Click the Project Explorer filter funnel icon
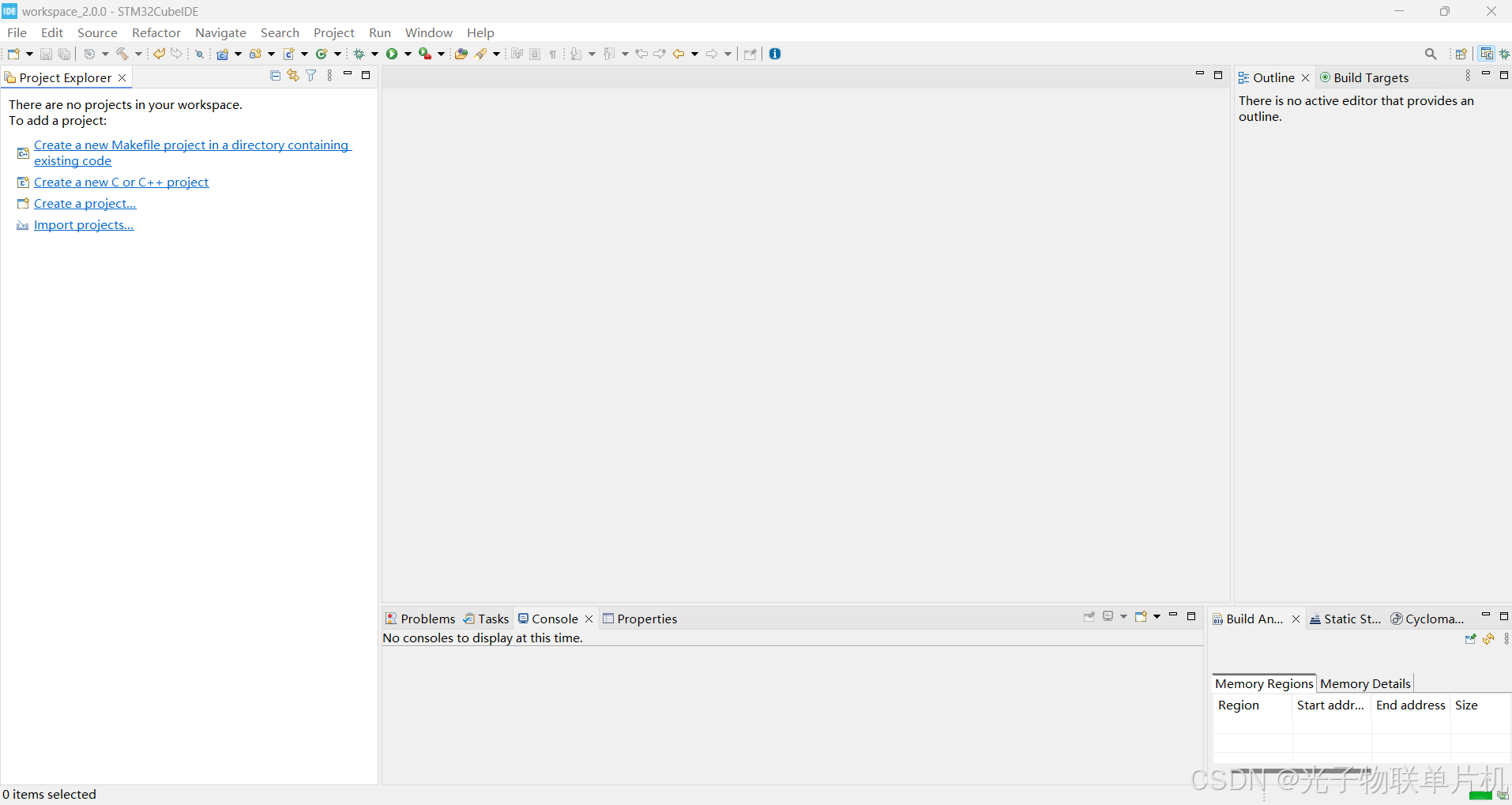Image resolution: width=1512 pixels, height=805 pixels. point(311,76)
